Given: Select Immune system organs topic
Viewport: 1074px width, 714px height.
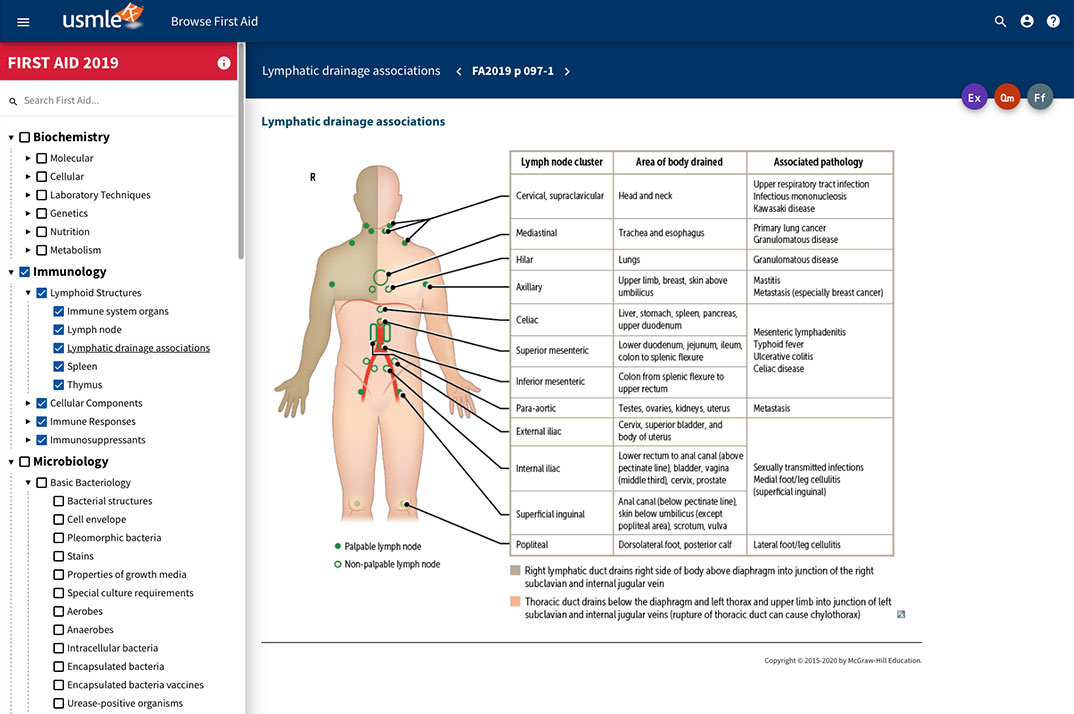Looking at the screenshot, I should [118, 311].
